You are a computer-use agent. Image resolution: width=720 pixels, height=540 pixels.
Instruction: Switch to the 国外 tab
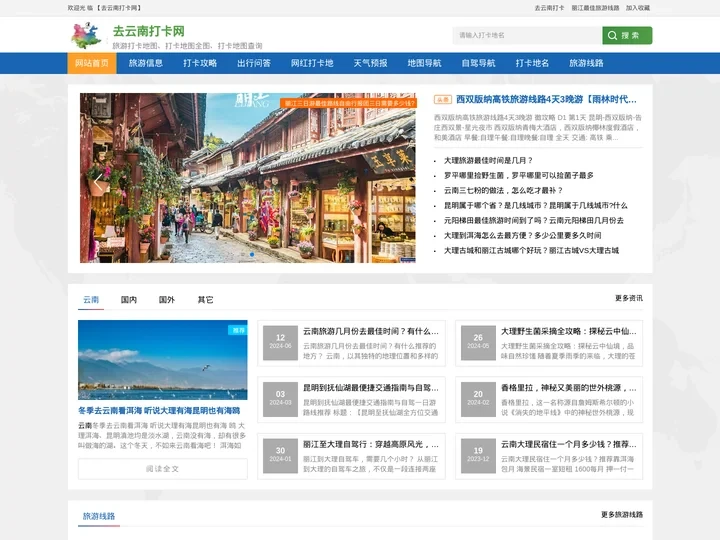[x=167, y=300]
